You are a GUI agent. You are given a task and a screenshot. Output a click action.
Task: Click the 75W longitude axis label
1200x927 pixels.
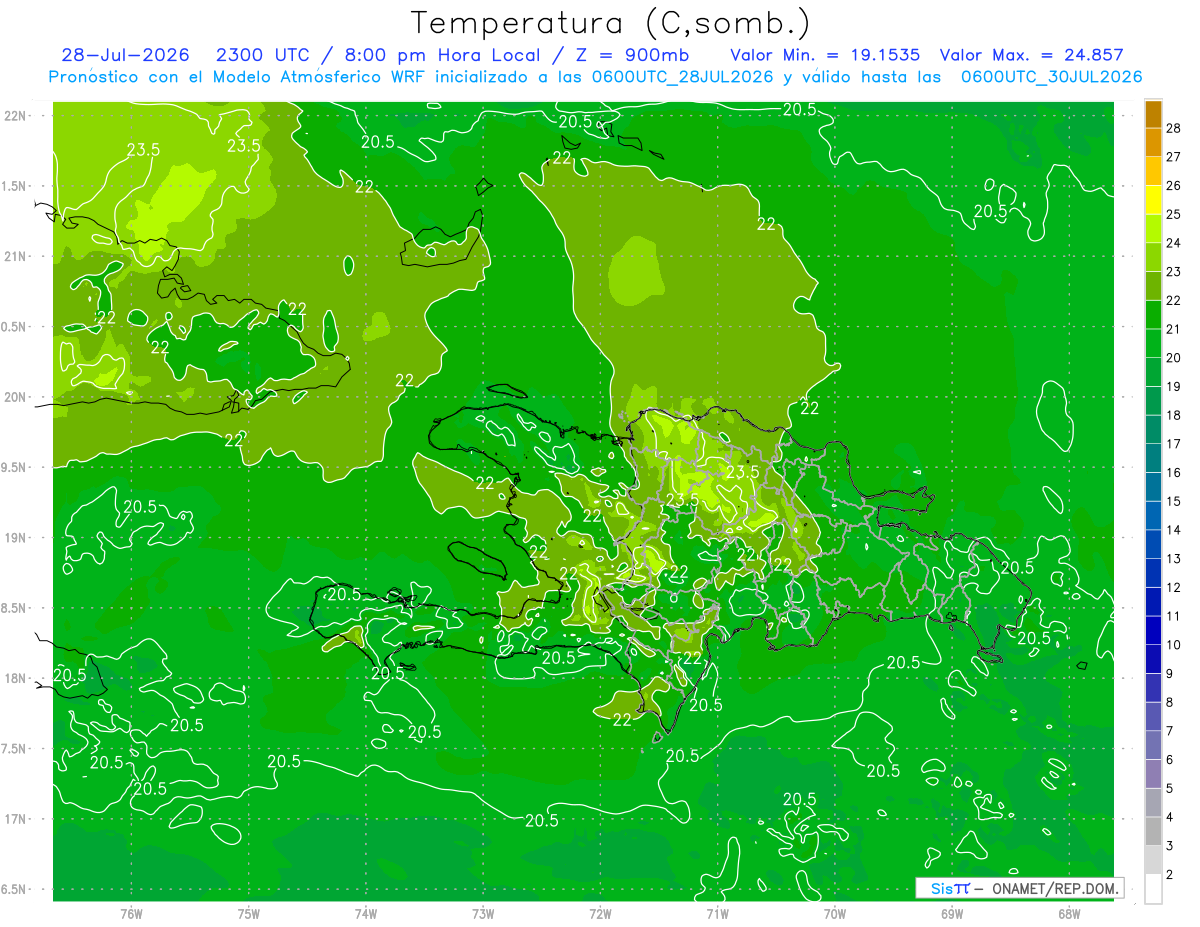[x=249, y=913]
